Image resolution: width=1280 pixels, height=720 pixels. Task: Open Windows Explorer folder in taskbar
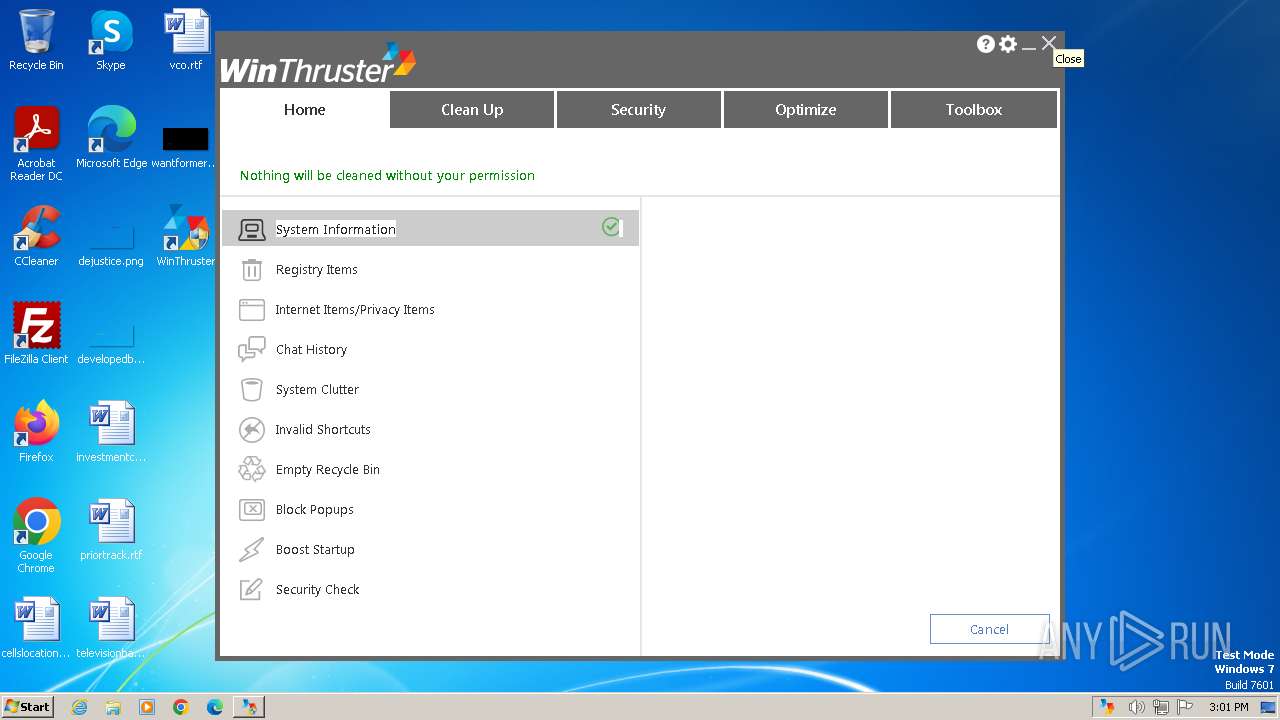tap(113, 707)
